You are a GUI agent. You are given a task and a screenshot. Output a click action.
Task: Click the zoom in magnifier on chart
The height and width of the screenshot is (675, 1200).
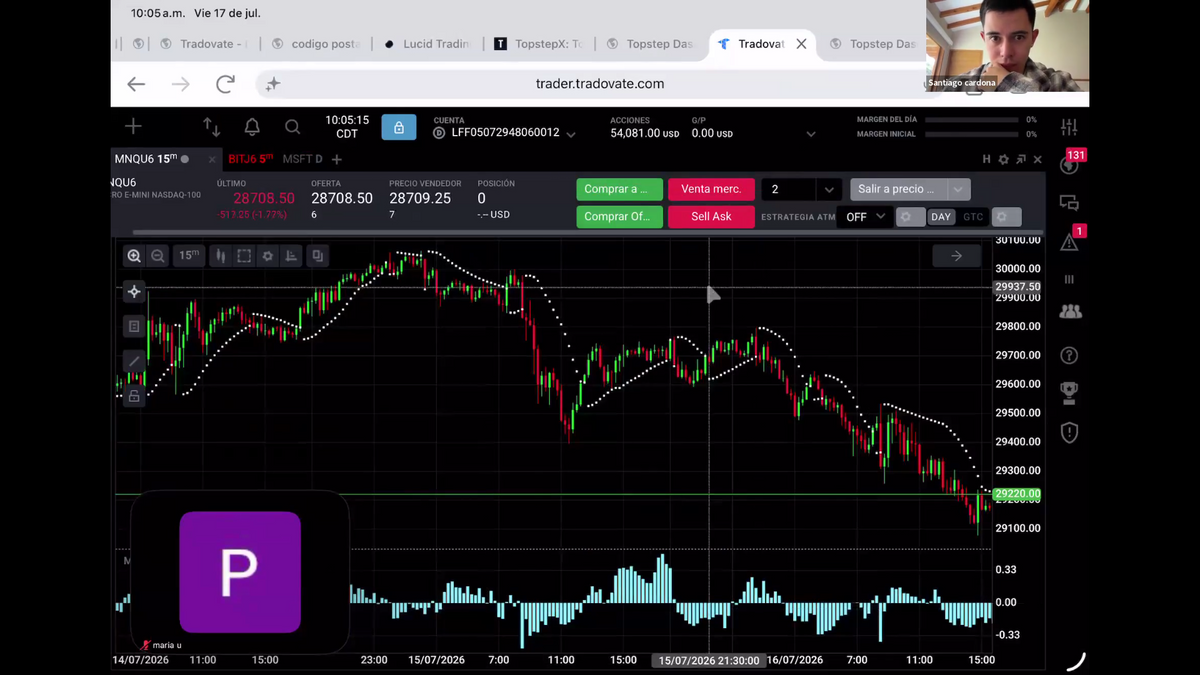point(134,256)
